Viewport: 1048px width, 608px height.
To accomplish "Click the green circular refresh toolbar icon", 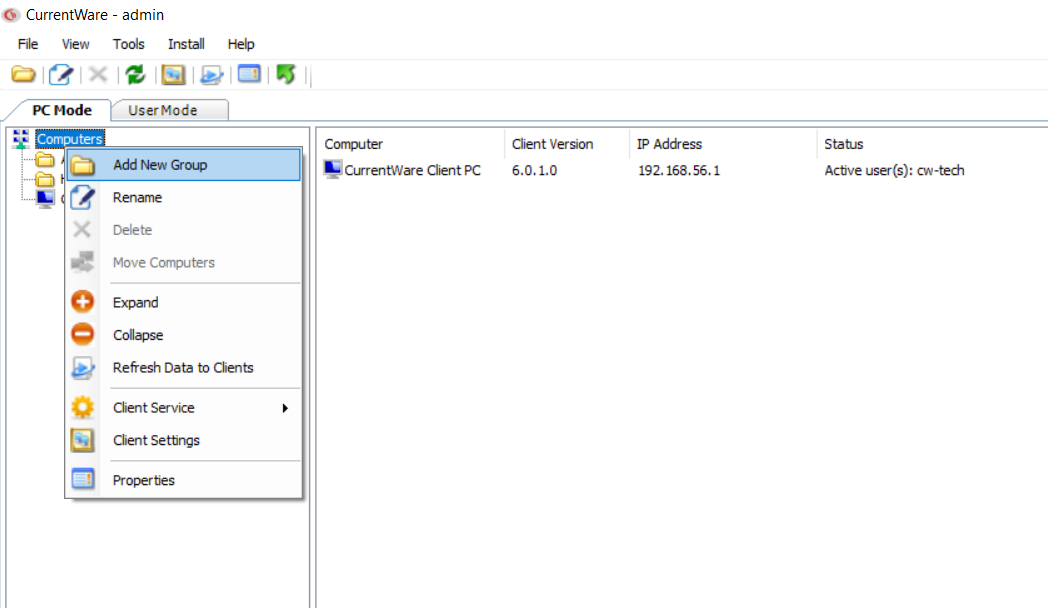I will click(x=135, y=74).
